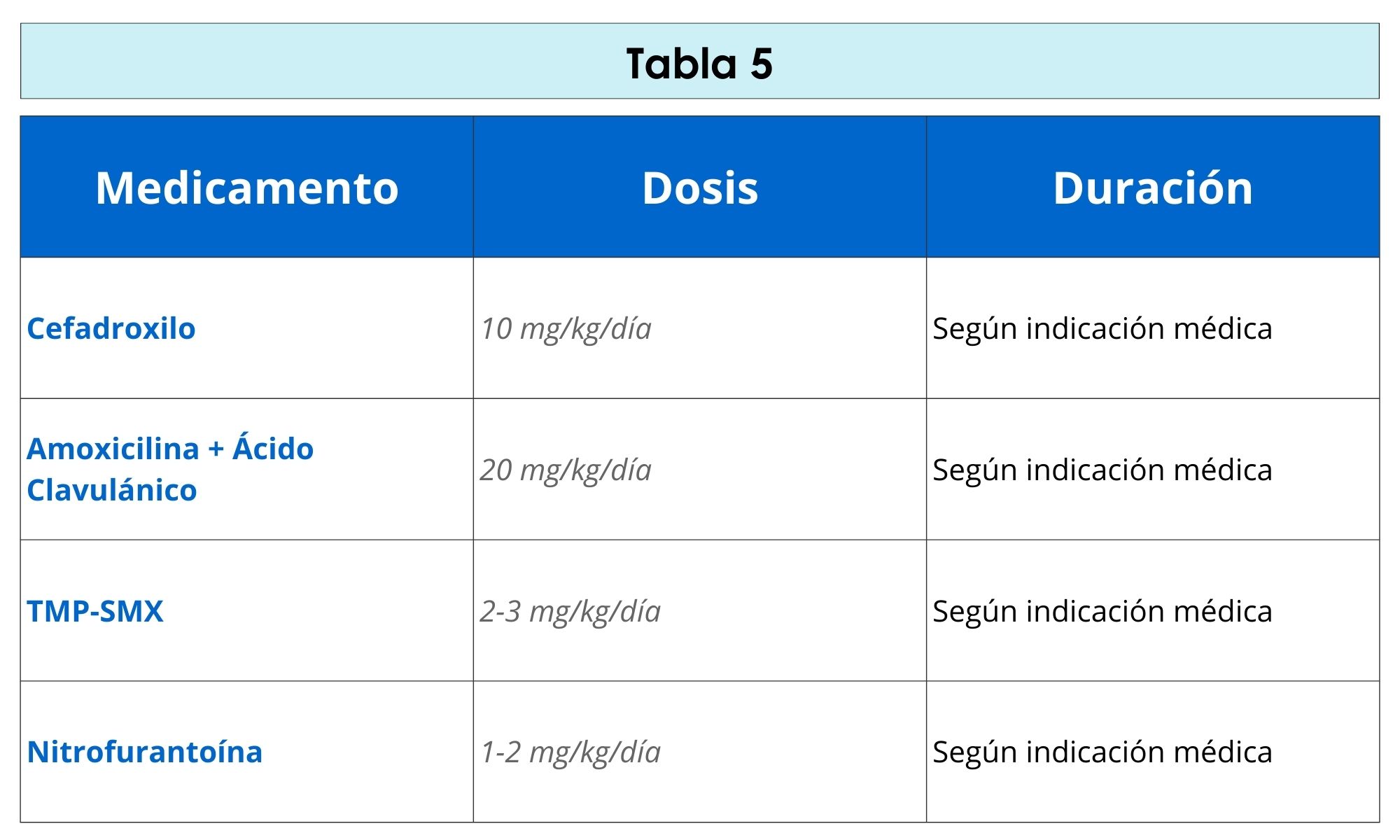Select duration text for Amoxicilina + Ácido Clavulánico
Screen dimensions: 1400x840
(1102, 470)
